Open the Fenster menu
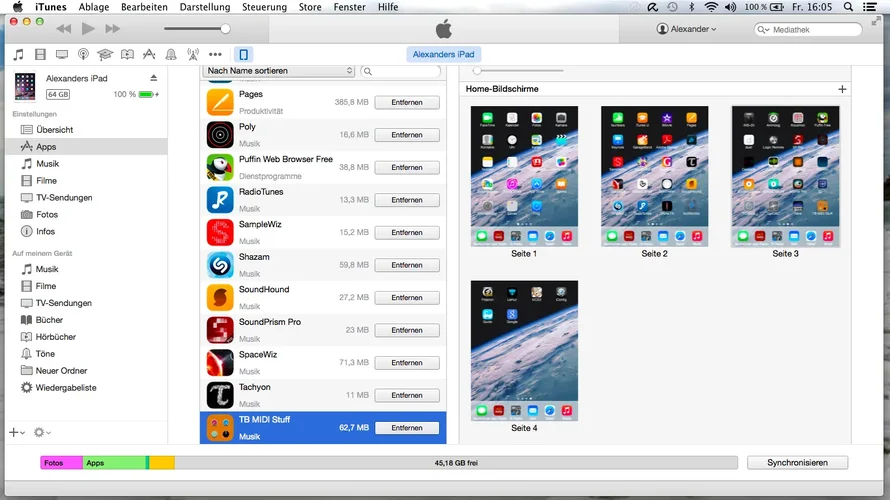Screen dimensions: 890x500 pos(349,7)
